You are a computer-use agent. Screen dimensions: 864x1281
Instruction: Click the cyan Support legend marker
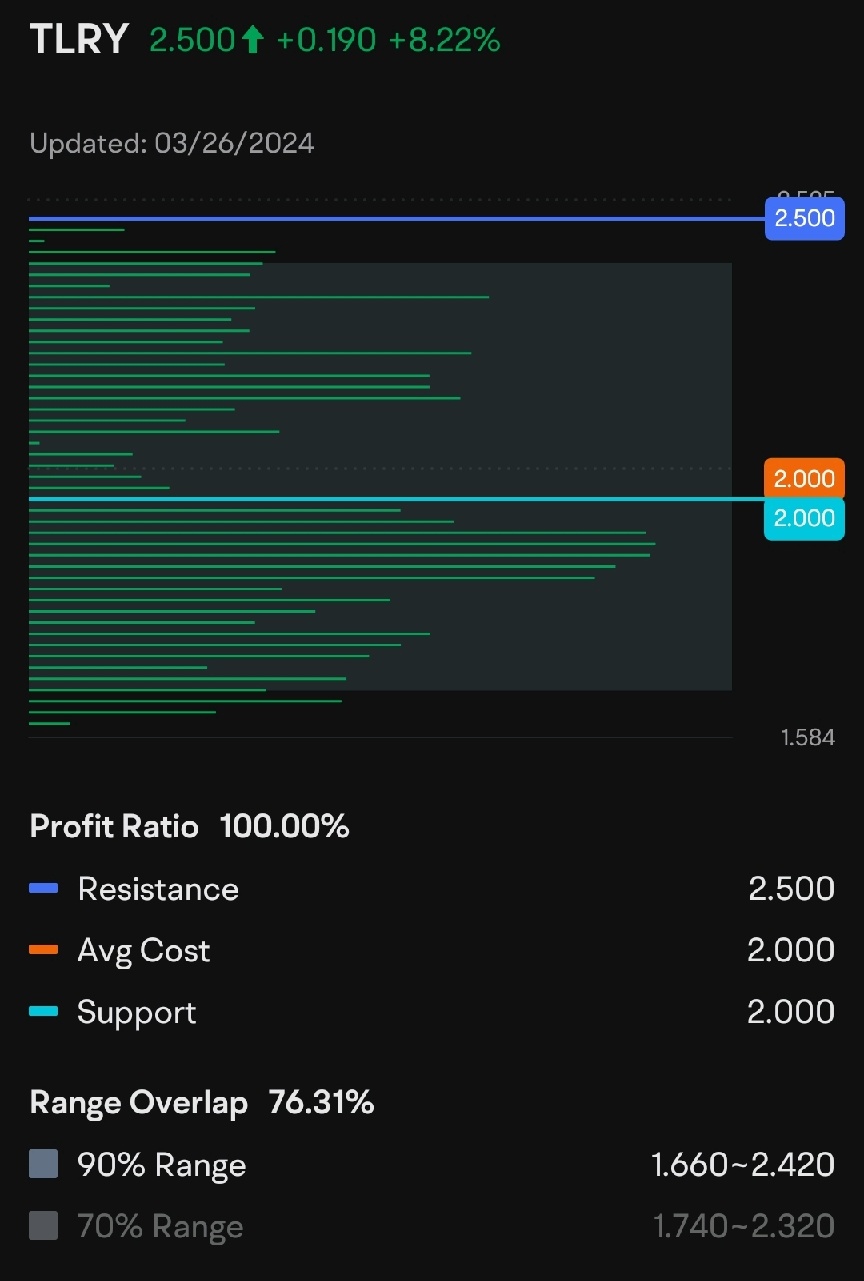point(44,1011)
